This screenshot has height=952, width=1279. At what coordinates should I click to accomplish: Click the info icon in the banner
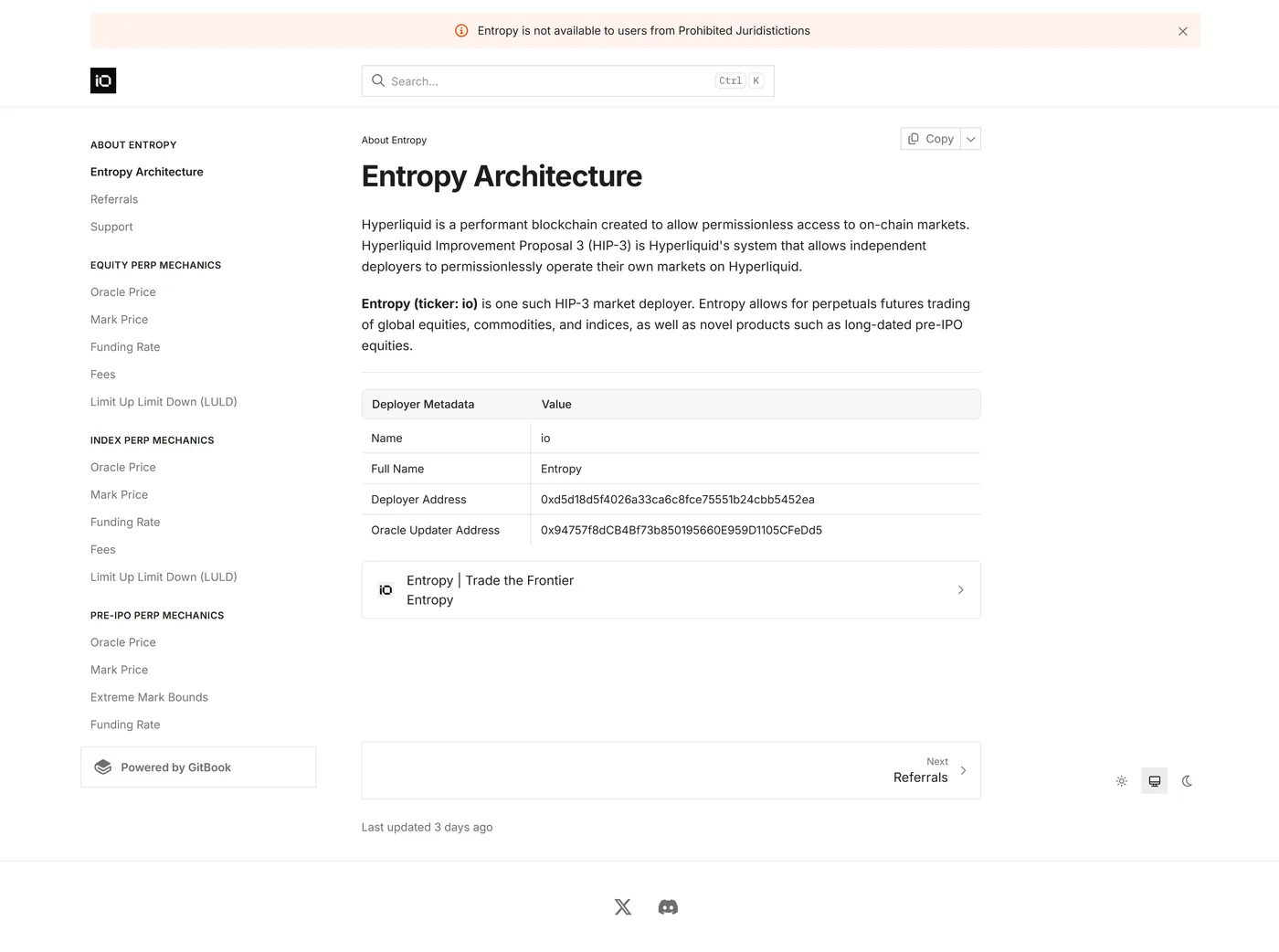tap(461, 31)
